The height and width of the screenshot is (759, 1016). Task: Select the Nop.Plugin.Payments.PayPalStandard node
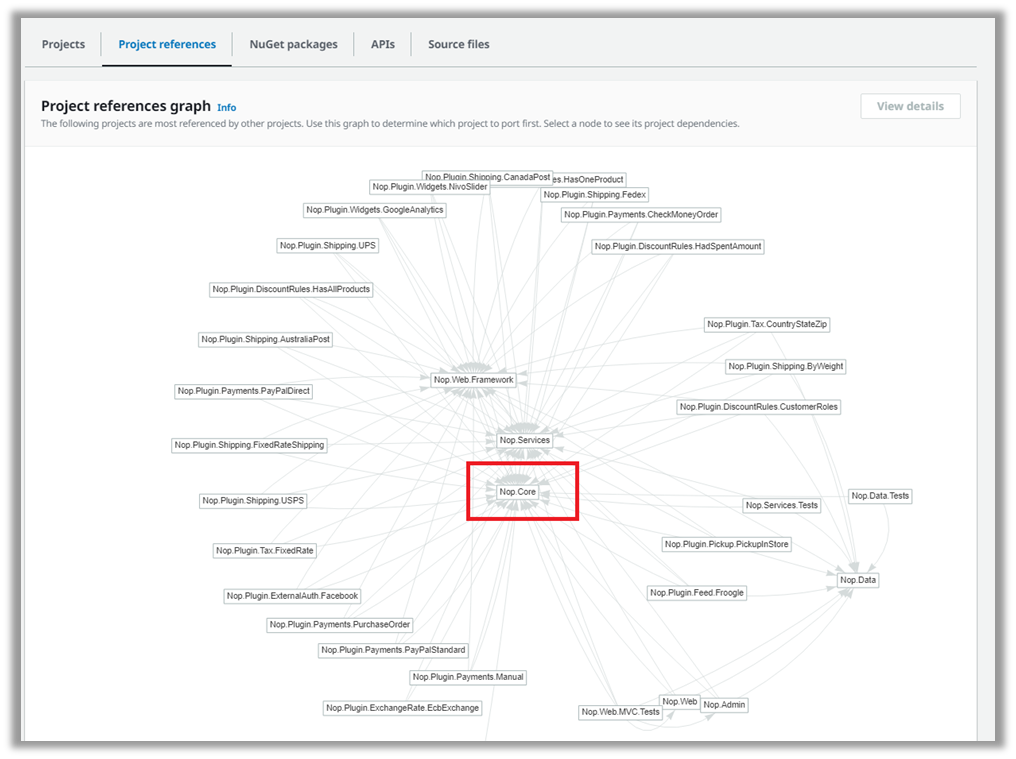(392, 649)
